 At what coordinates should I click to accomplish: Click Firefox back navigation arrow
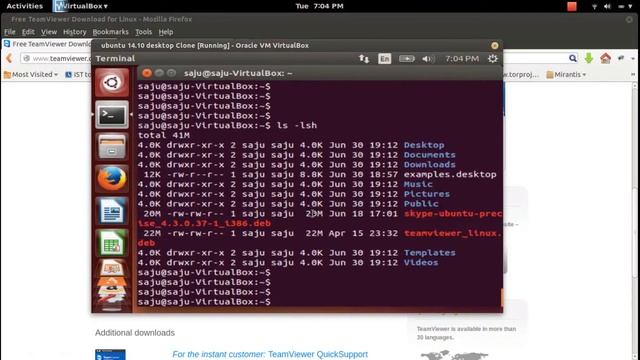9,58
